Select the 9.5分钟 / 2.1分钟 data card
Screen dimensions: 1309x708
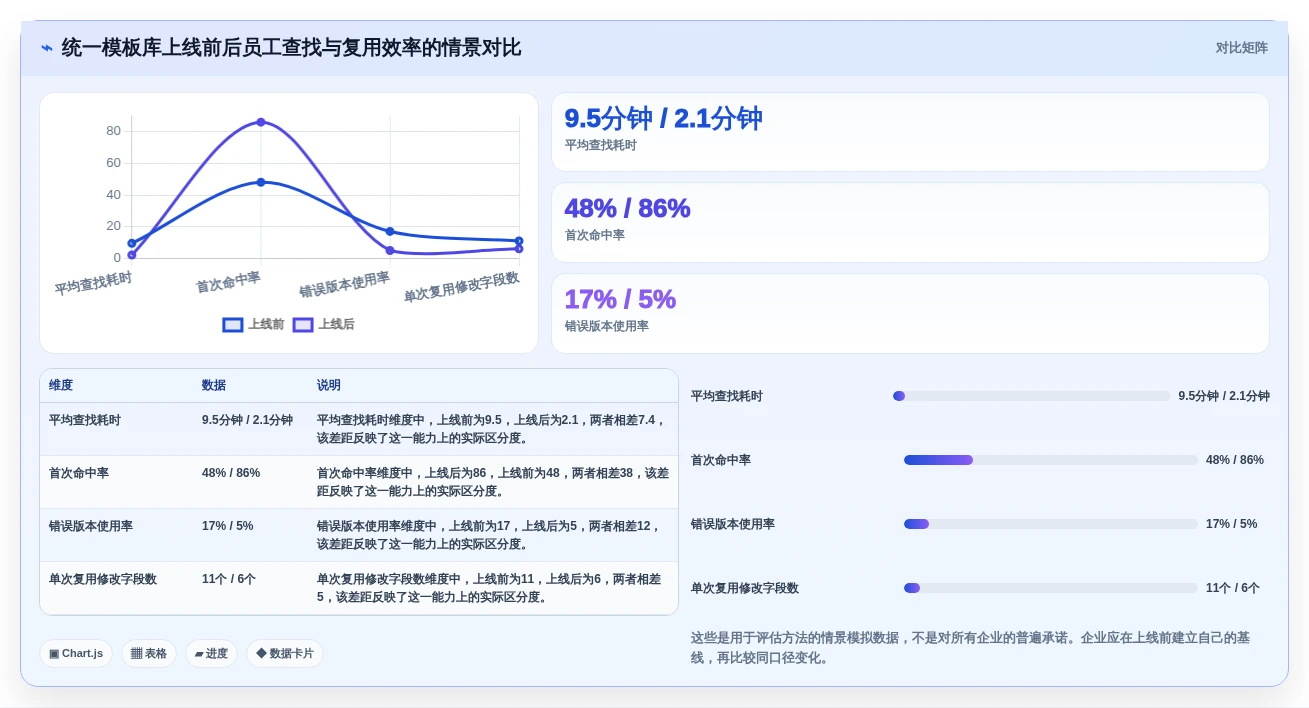(910, 132)
